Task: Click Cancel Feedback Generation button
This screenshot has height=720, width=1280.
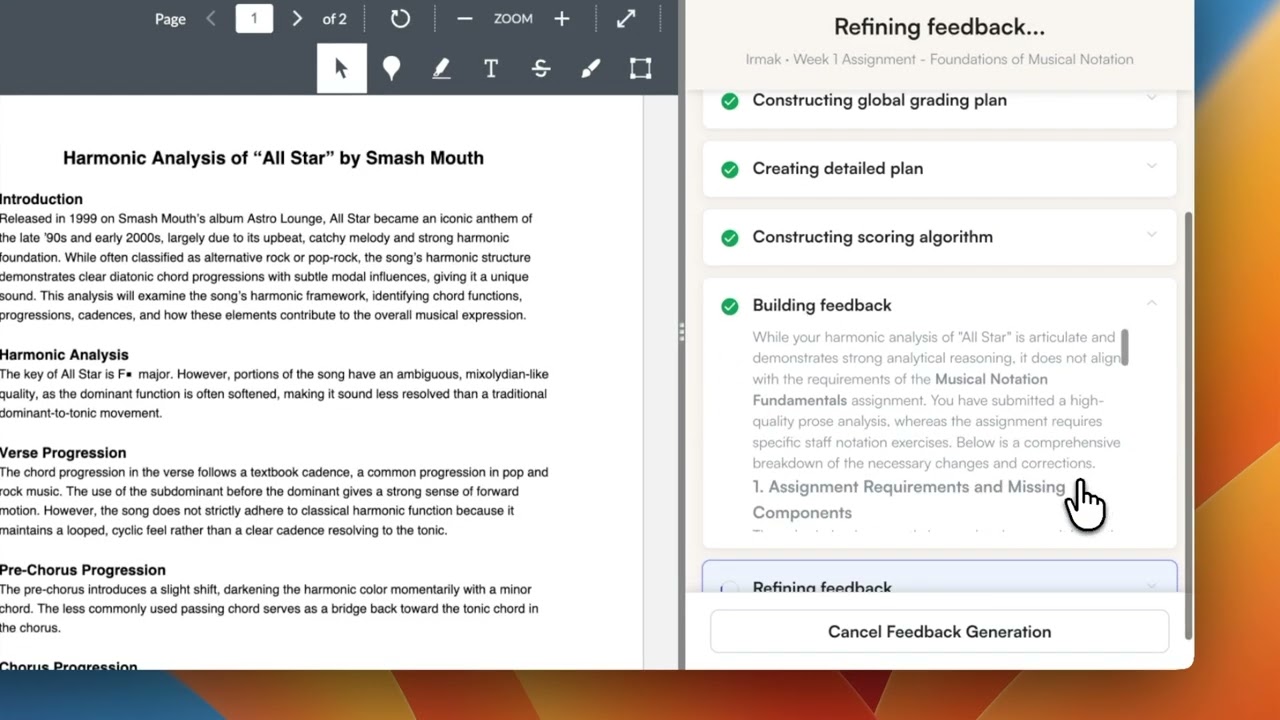Action: click(x=939, y=632)
